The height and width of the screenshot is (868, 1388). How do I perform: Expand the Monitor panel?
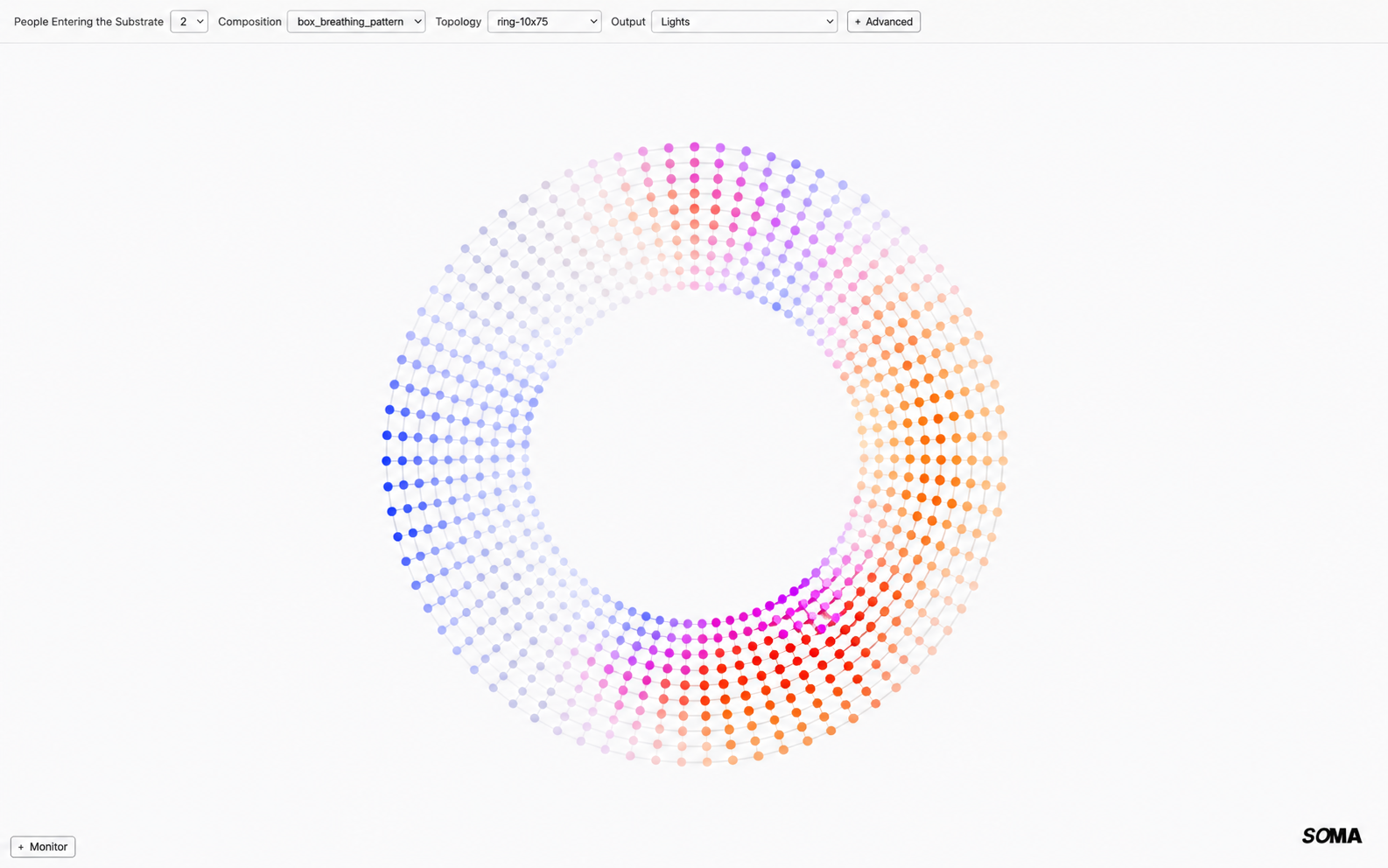(43, 846)
